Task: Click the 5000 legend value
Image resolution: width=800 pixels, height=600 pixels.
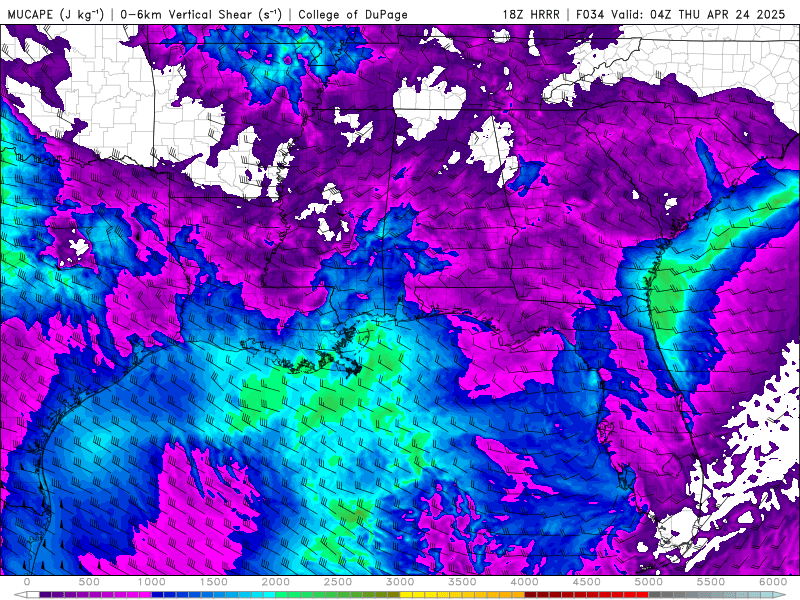Action: pyautogui.click(x=649, y=582)
